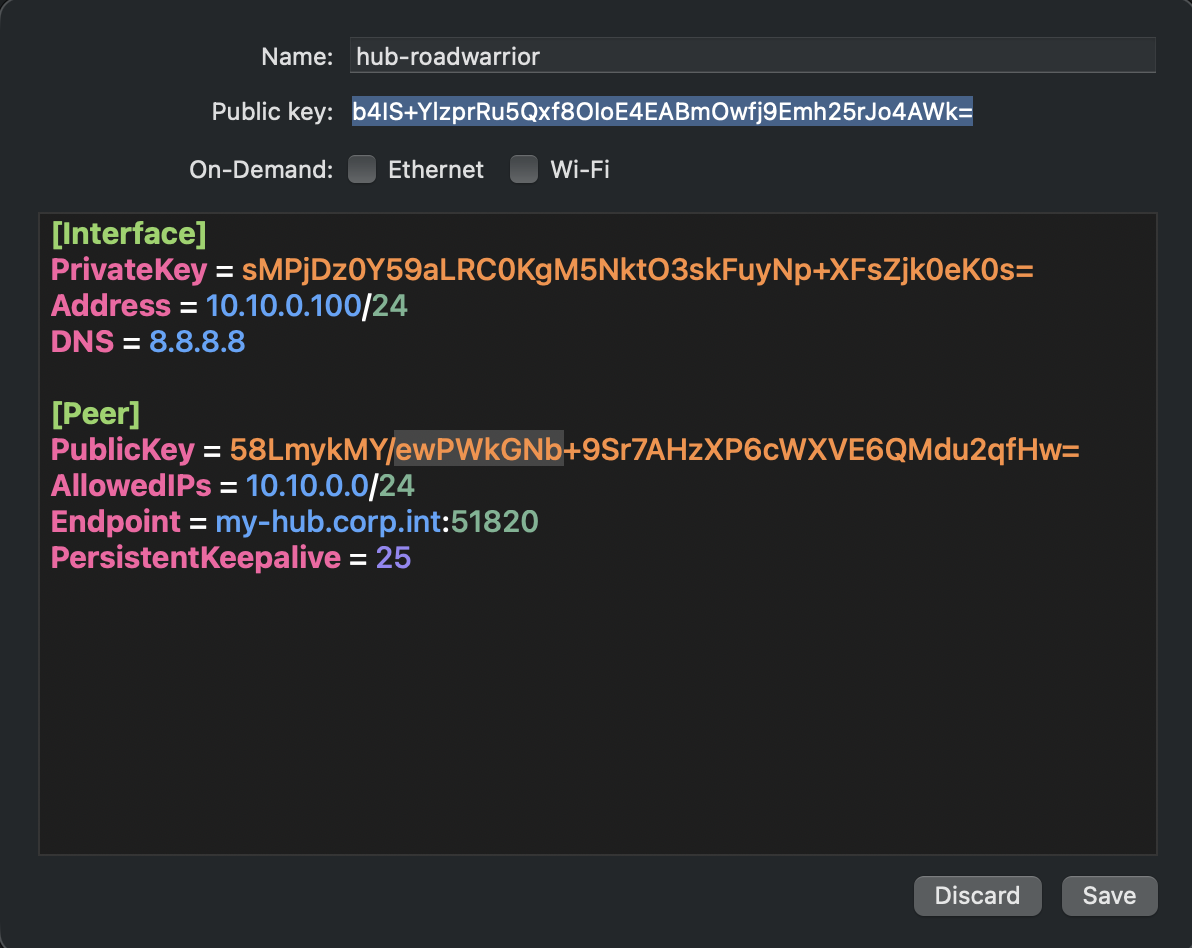Click the Name field containing hub-roadwarrior
This screenshot has width=1192, height=948.
(x=752, y=55)
